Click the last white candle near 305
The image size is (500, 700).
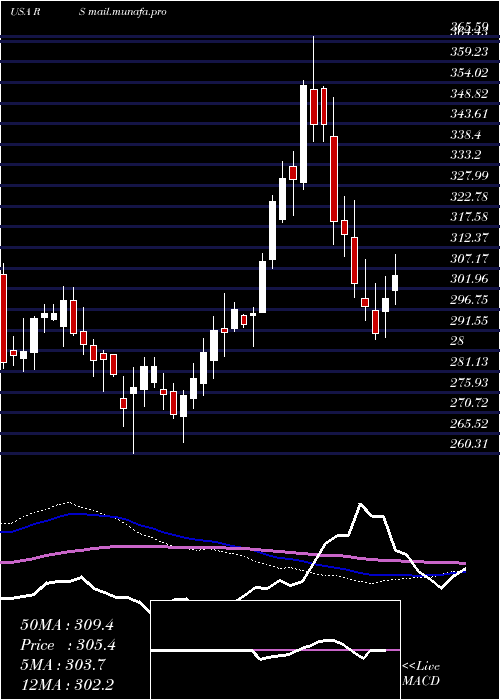pos(395,283)
